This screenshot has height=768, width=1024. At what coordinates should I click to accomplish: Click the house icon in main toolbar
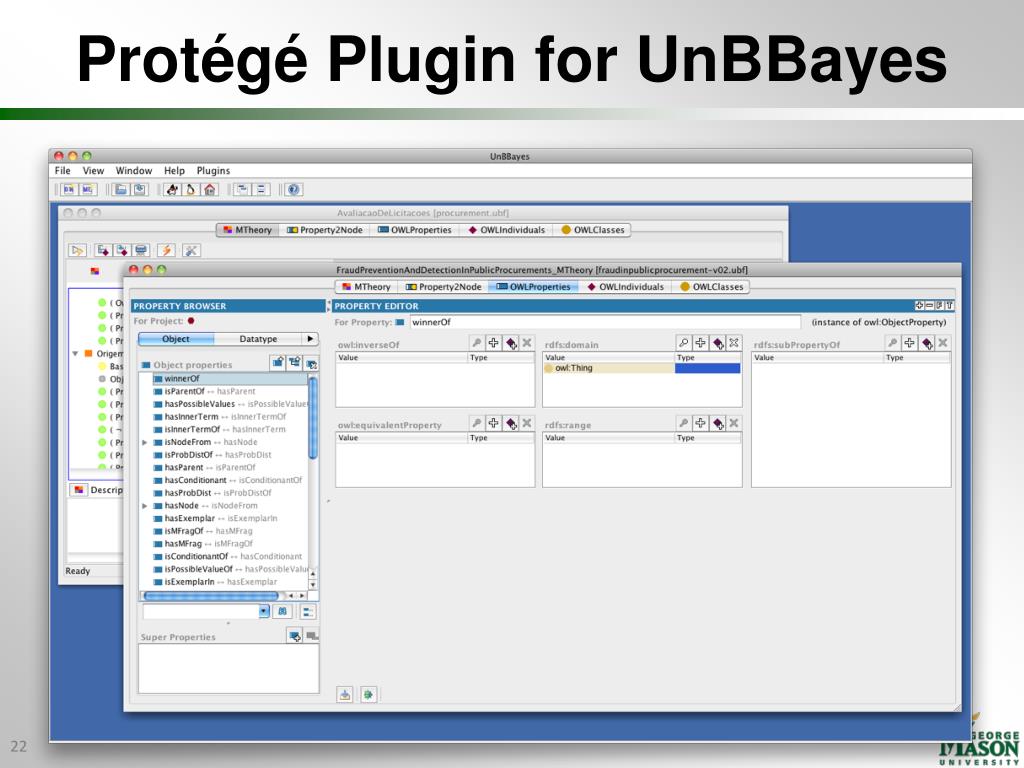click(210, 189)
